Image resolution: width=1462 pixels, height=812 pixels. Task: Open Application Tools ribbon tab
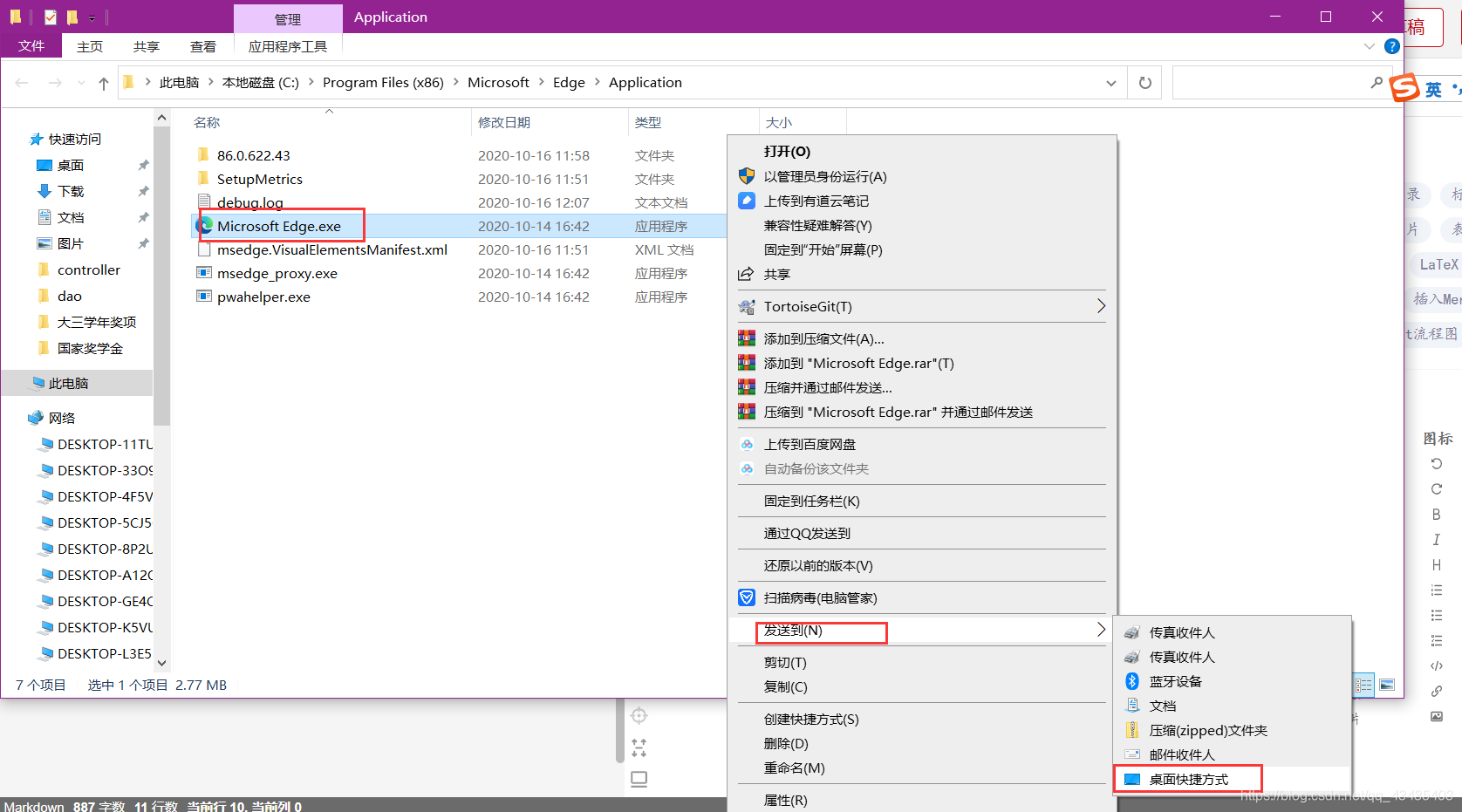coord(288,46)
